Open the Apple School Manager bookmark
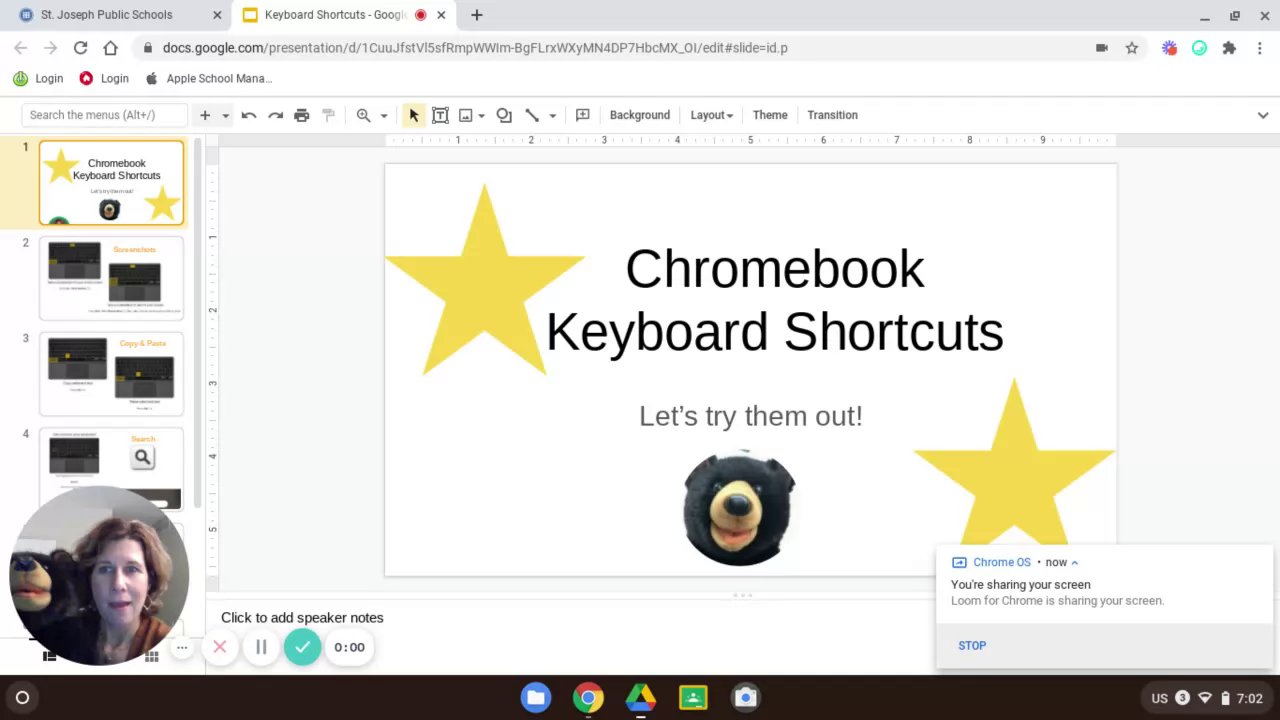The width and height of the screenshot is (1280, 720). pos(209,78)
